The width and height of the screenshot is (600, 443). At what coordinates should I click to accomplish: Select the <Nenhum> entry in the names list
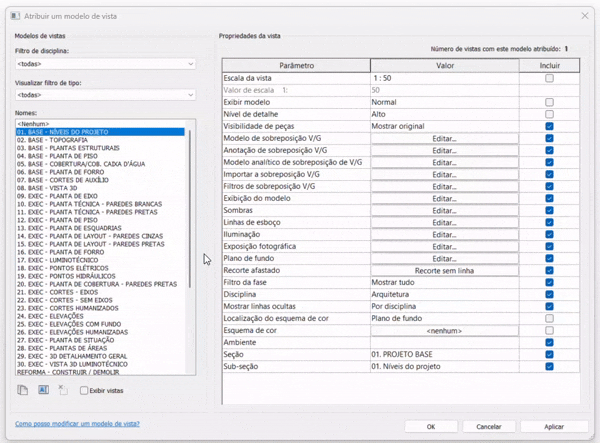34,124
